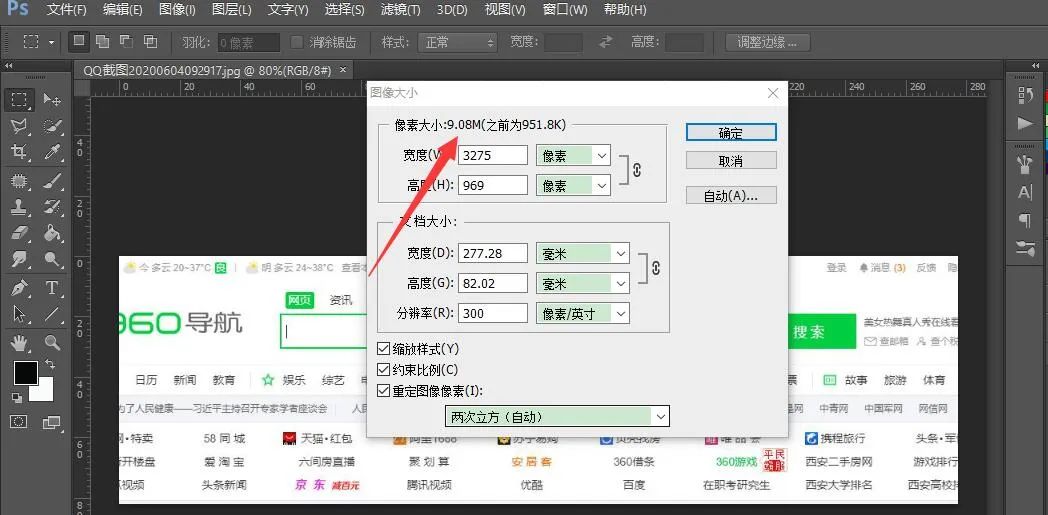The height and width of the screenshot is (515, 1048).
Task: Open resolution unit 像素/英寸 dropdown
Action: [583, 313]
